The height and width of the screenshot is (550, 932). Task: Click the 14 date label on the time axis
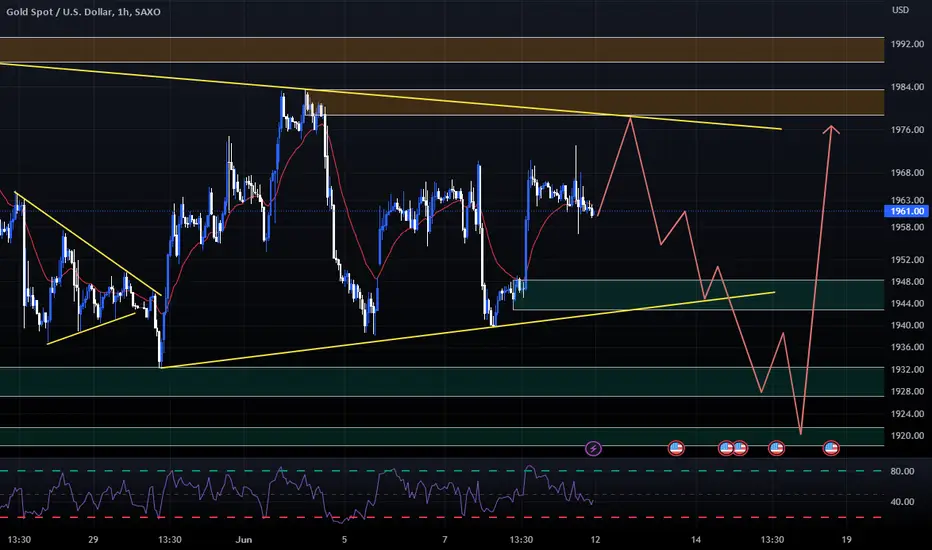coord(695,540)
